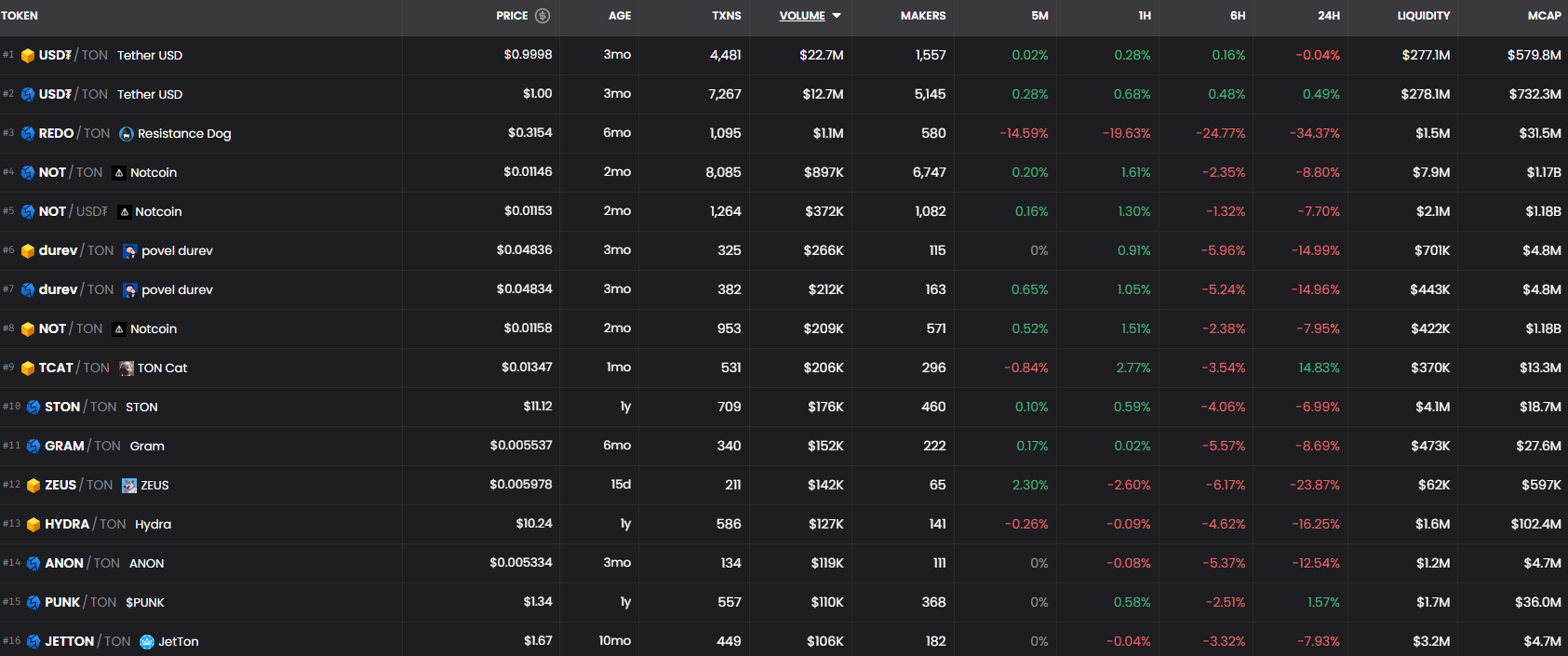Click the blue DEX icon in row #7 durev/TON
The image size is (1568, 656).
[28, 290]
